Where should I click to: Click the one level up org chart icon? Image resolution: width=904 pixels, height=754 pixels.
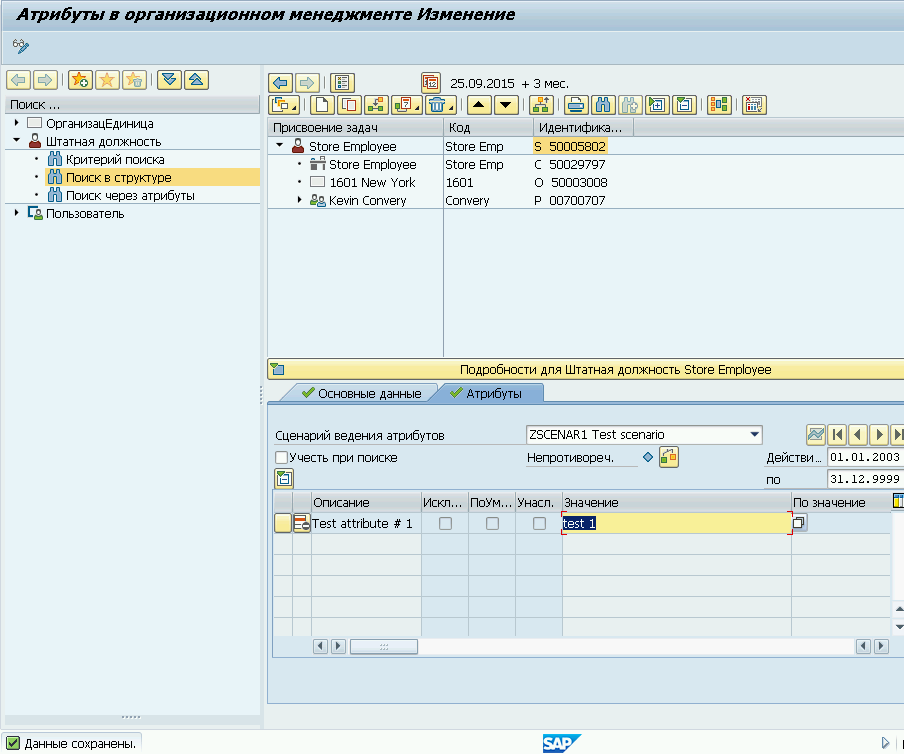(x=541, y=105)
